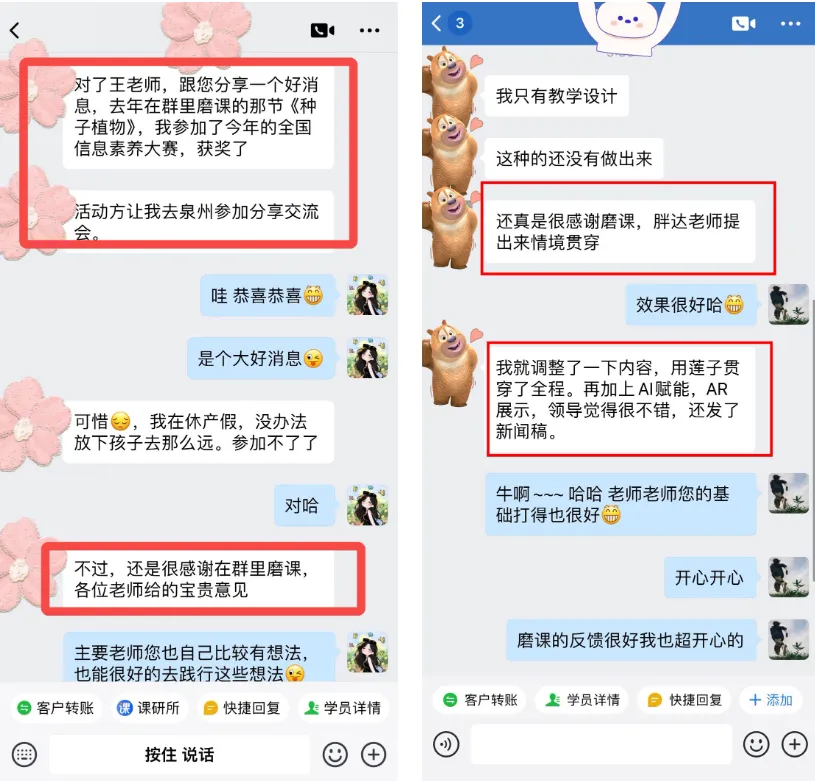Open the emoji picker in the right chat
This screenshot has width=815, height=781.
pyautogui.click(x=756, y=744)
